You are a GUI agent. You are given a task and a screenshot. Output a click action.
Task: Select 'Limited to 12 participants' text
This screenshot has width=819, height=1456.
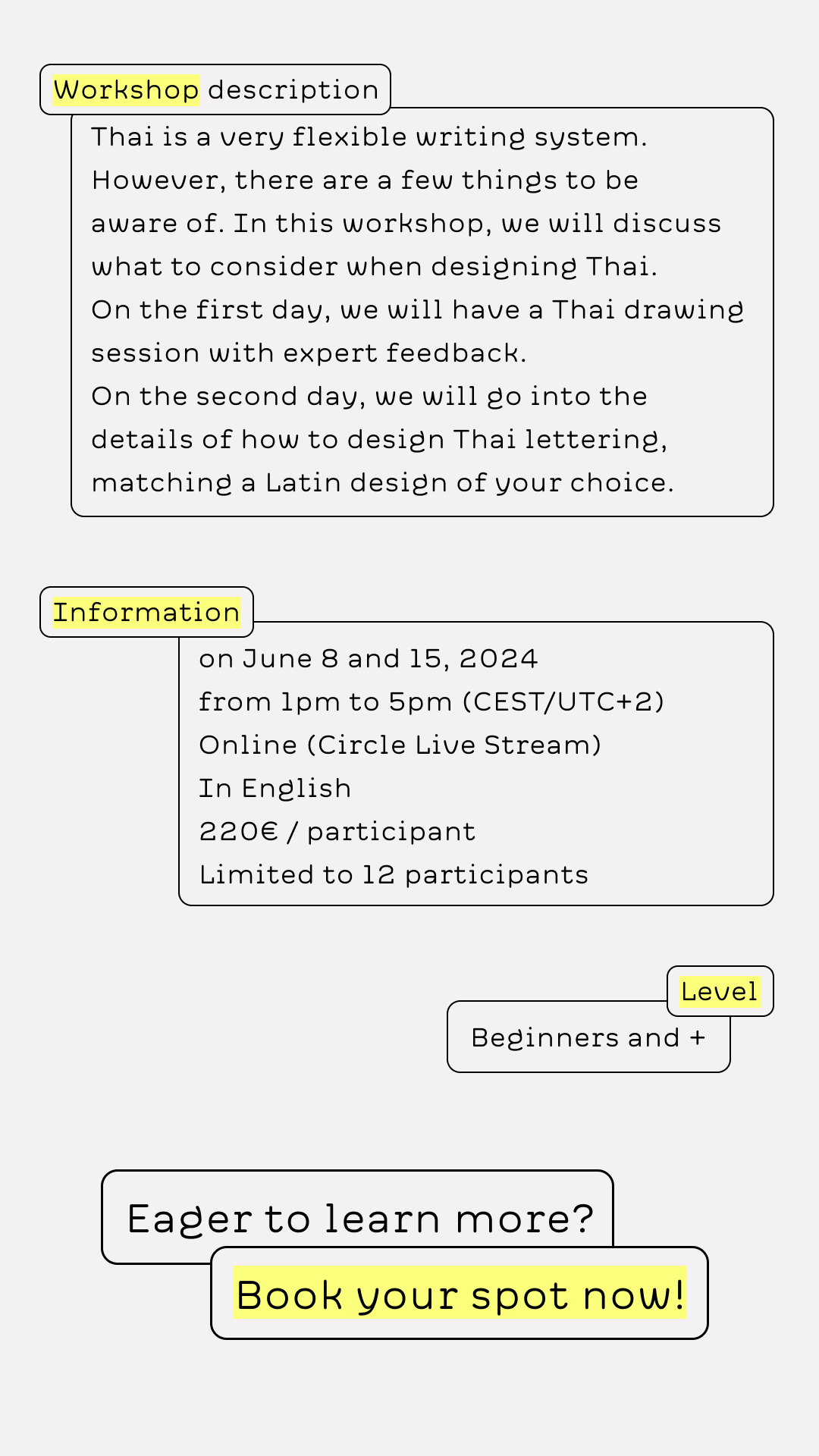394,874
